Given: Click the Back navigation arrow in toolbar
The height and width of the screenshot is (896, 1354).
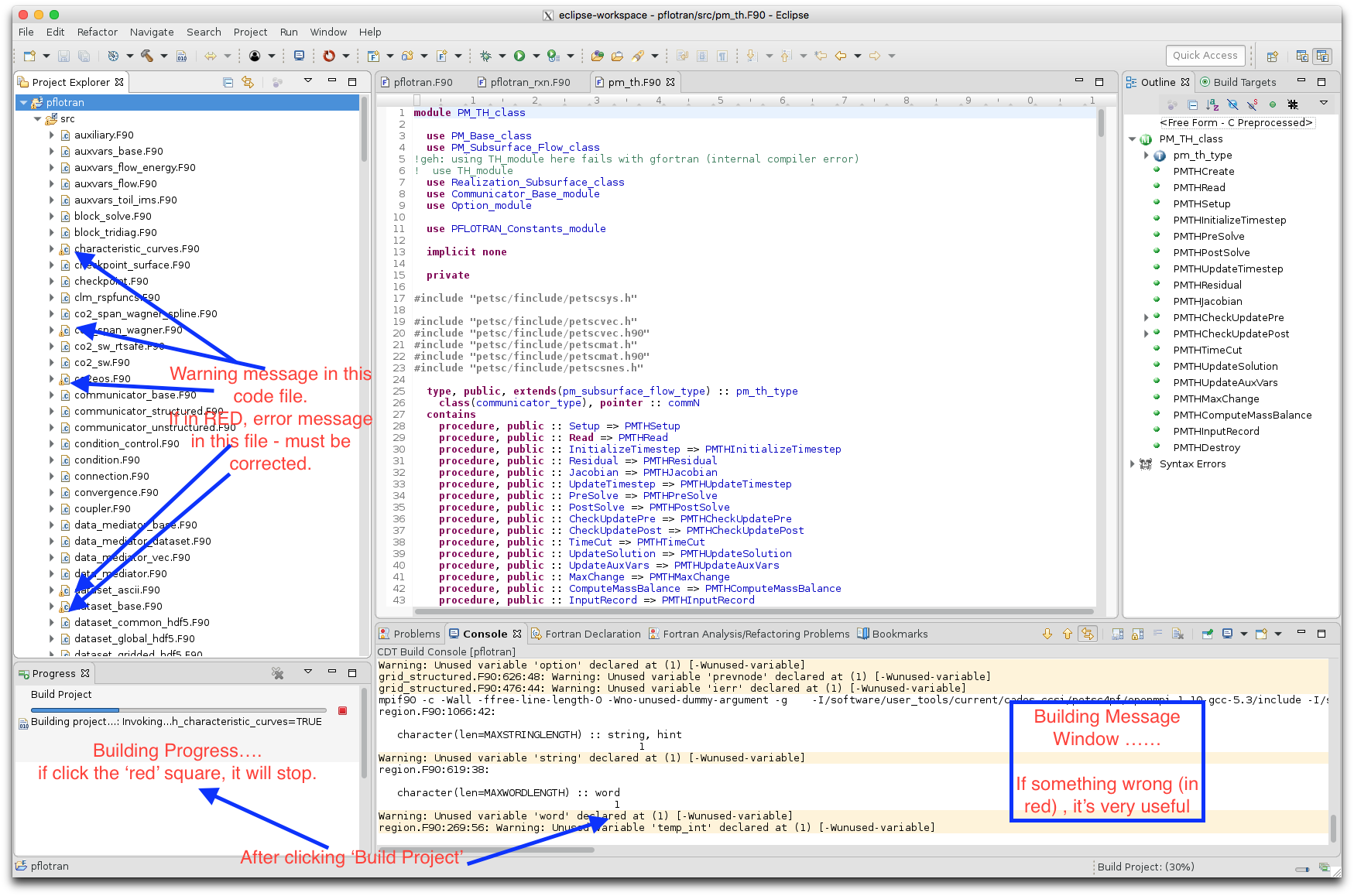Looking at the screenshot, I should (841, 56).
